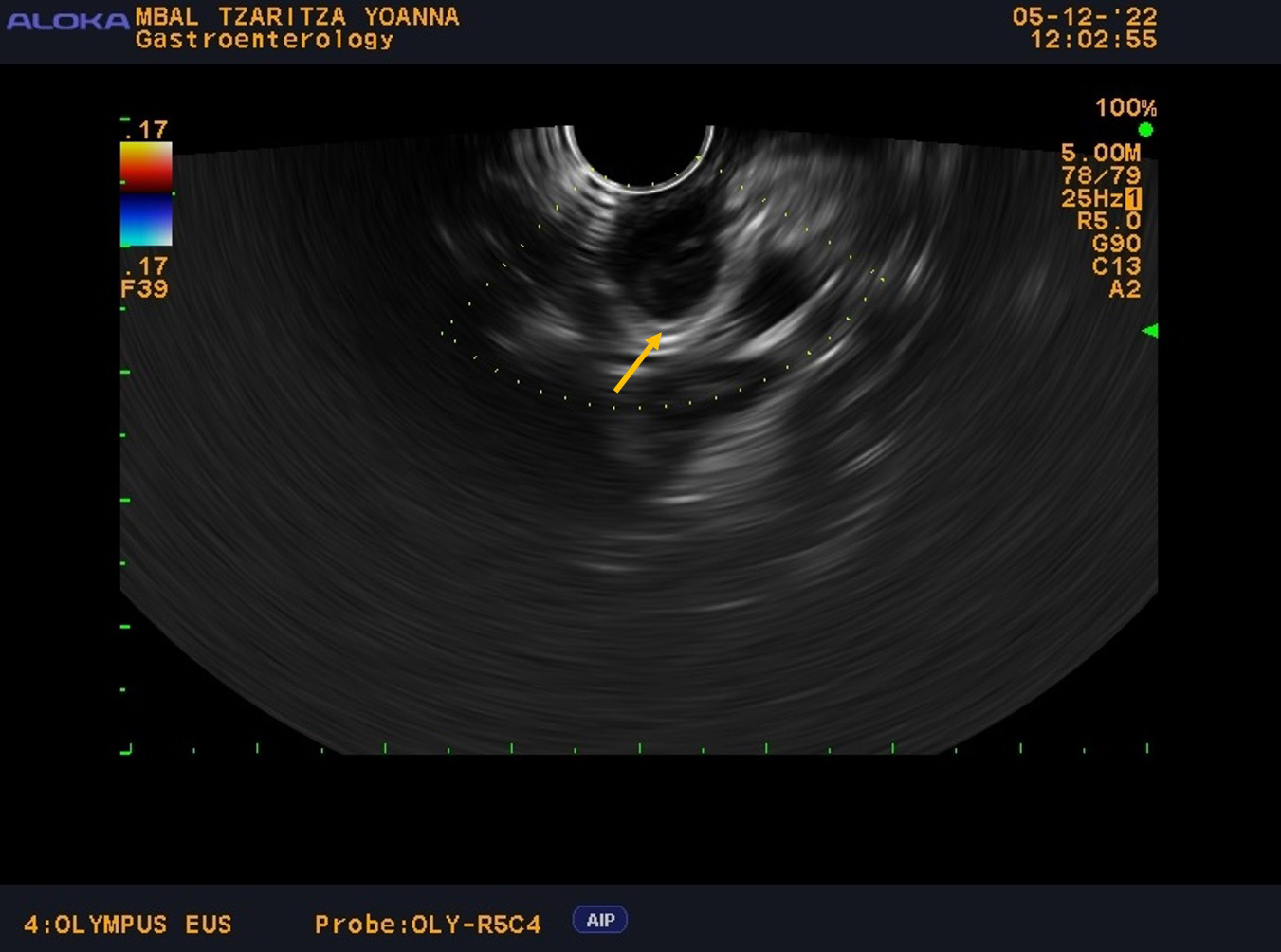Select the R5.0 range setting
Screen dimensions: 1281x952
1108,221
